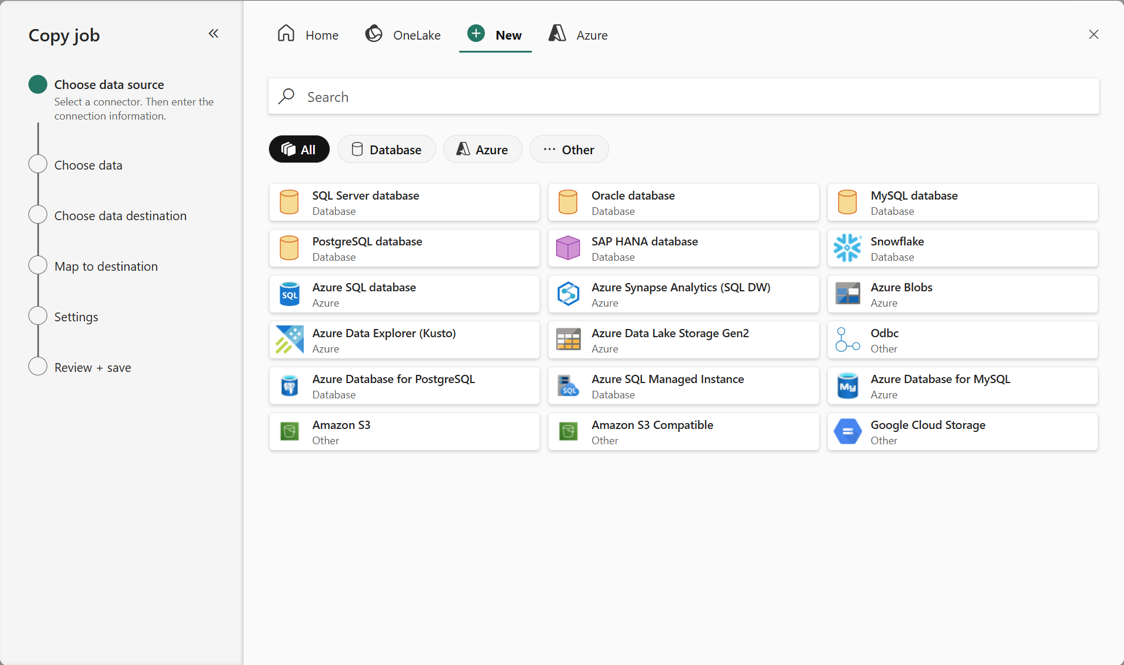Click the Azure Database for MySQL icon
This screenshot has width=1124, height=665.
pyautogui.click(x=847, y=386)
